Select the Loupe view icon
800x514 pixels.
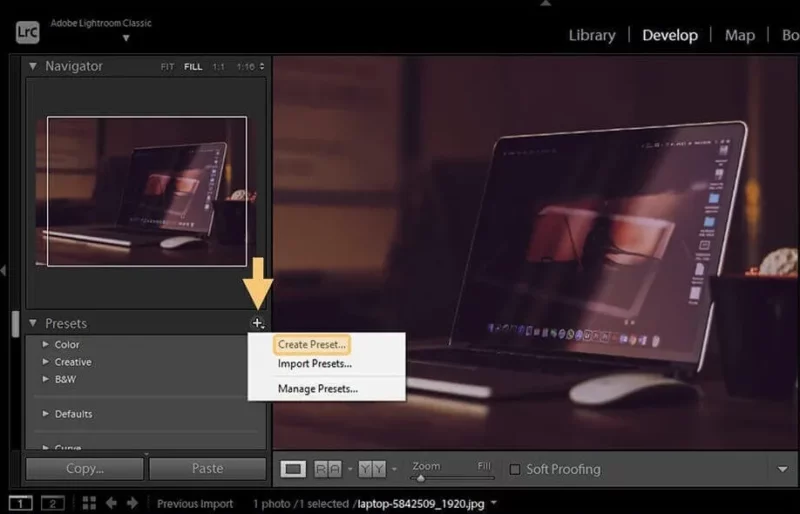coord(293,469)
